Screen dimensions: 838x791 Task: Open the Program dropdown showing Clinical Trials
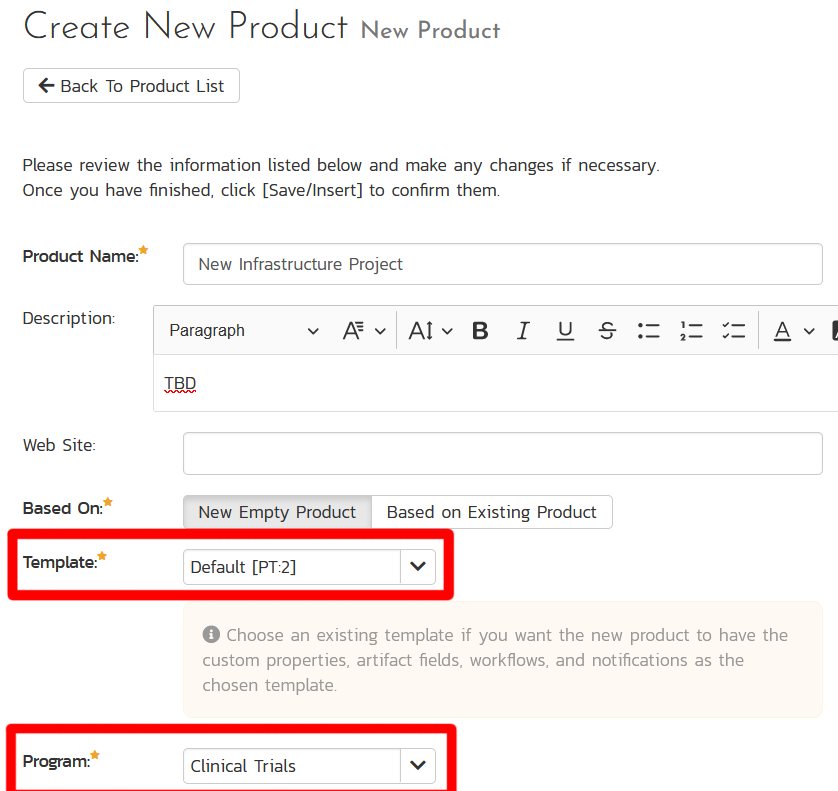click(310, 766)
